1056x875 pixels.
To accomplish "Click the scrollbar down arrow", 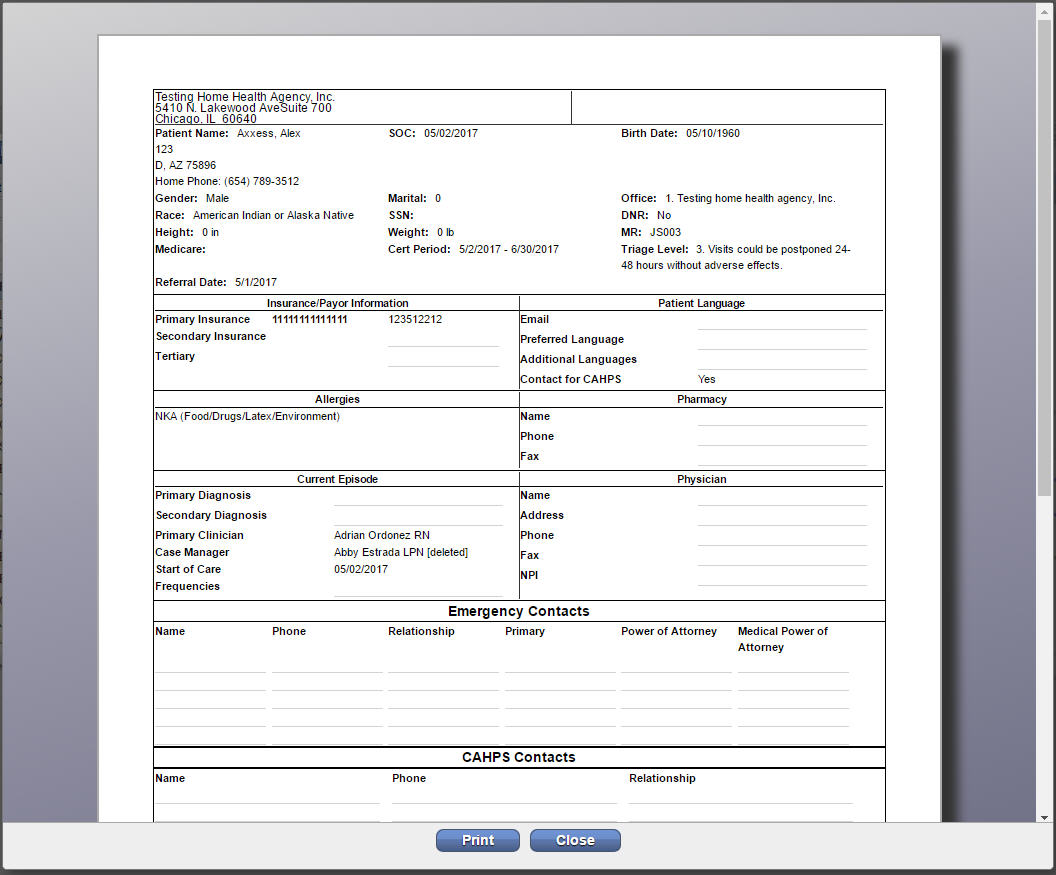I will point(1044,818).
